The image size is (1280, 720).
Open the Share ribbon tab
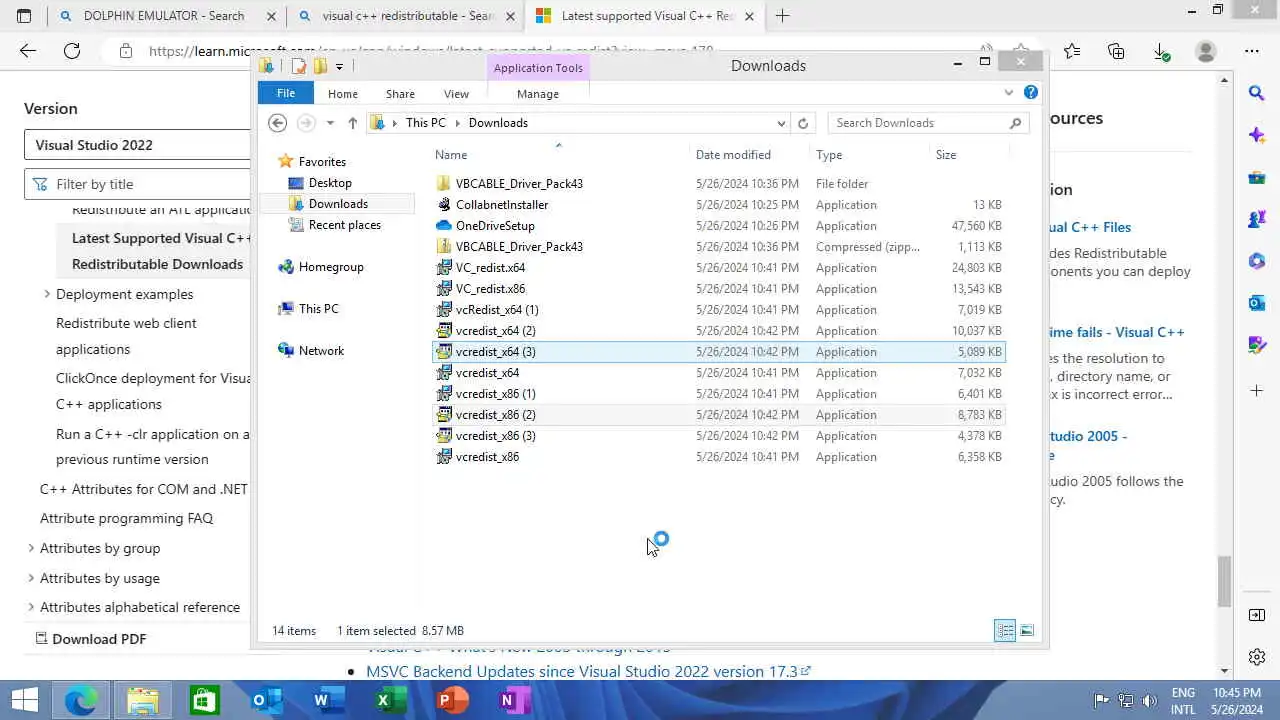point(400,94)
